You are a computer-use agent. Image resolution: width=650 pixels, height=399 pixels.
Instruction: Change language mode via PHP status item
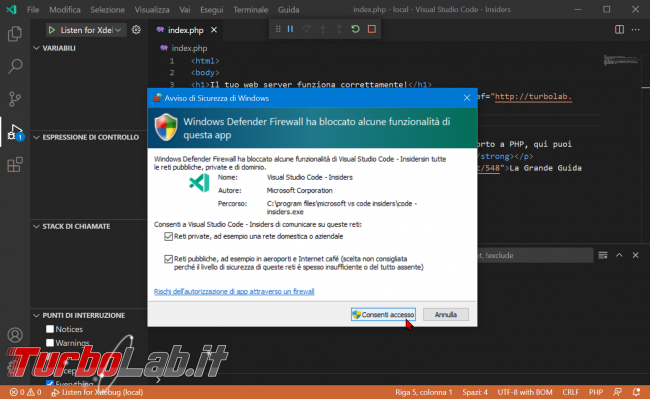(x=596, y=392)
